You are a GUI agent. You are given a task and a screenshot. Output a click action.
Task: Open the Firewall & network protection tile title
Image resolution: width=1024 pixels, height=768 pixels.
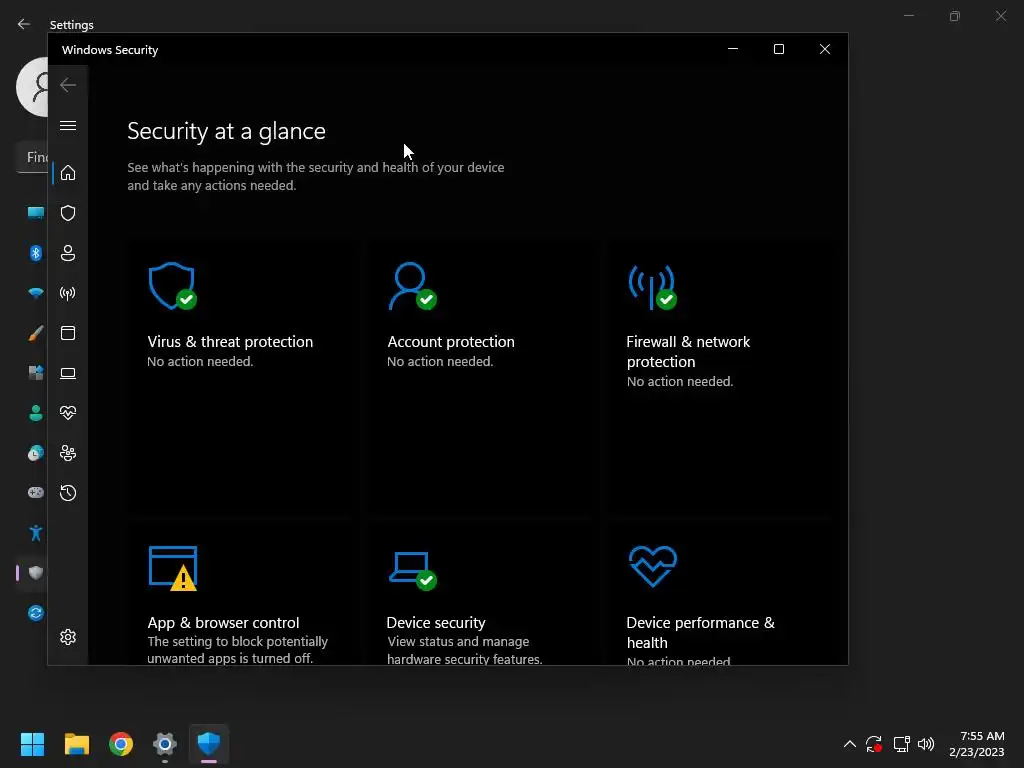click(688, 351)
